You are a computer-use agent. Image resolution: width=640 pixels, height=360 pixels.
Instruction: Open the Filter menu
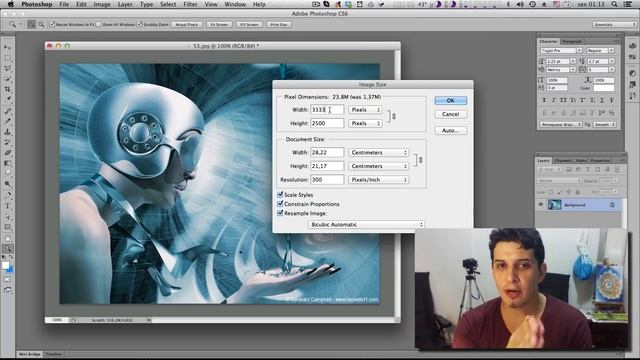coord(190,4)
